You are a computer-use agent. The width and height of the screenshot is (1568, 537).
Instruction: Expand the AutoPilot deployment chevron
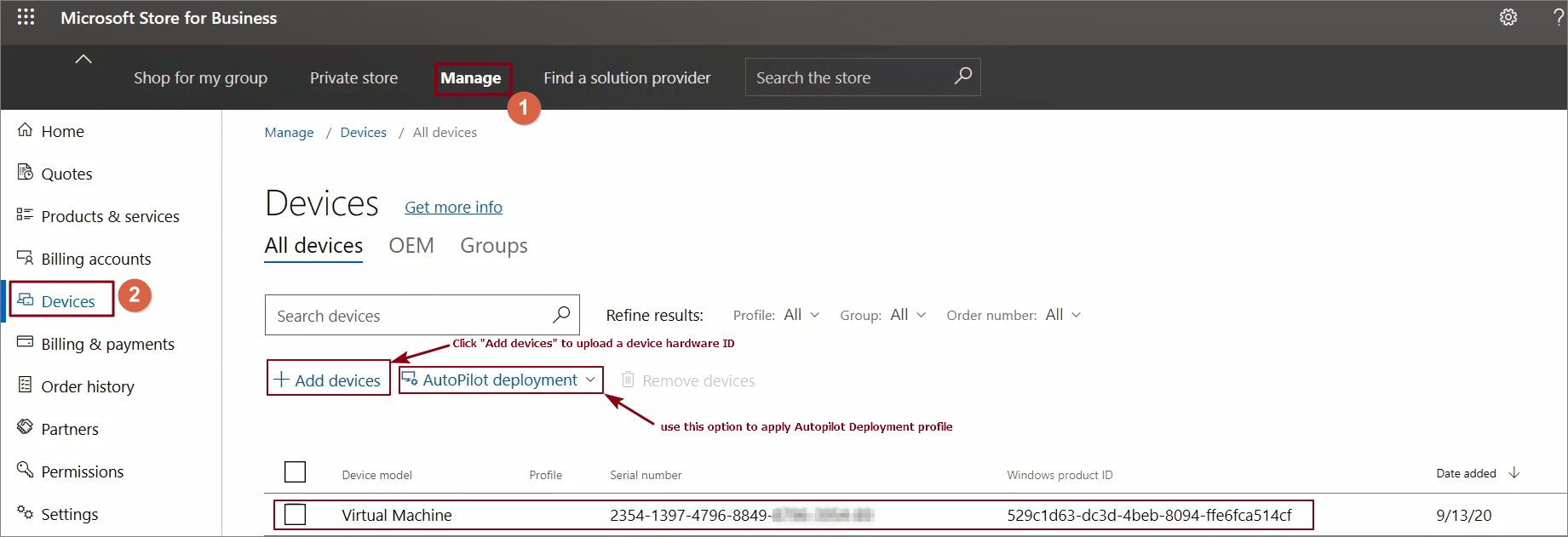(590, 380)
